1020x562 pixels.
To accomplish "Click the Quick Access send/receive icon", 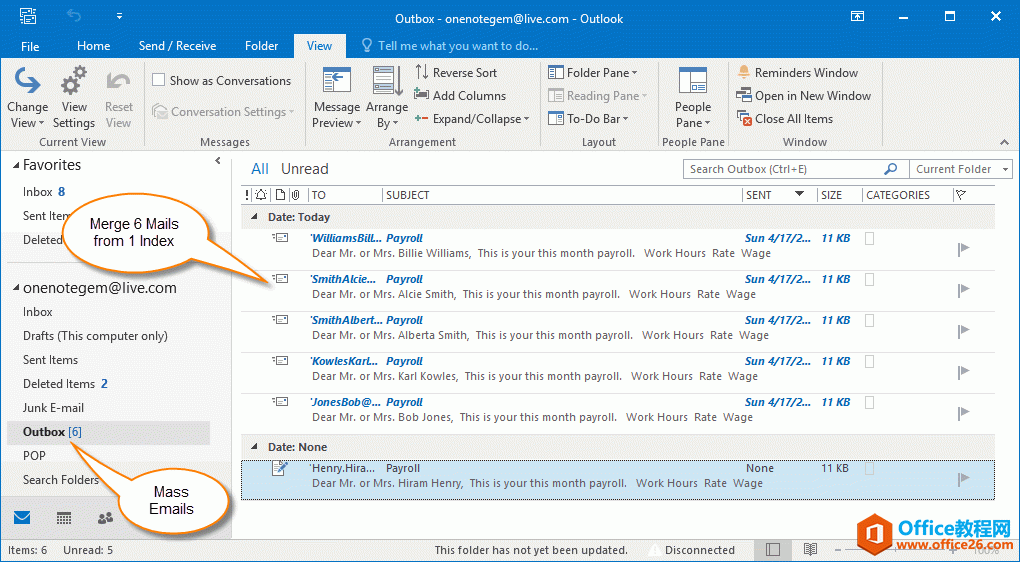I will coord(28,17).
